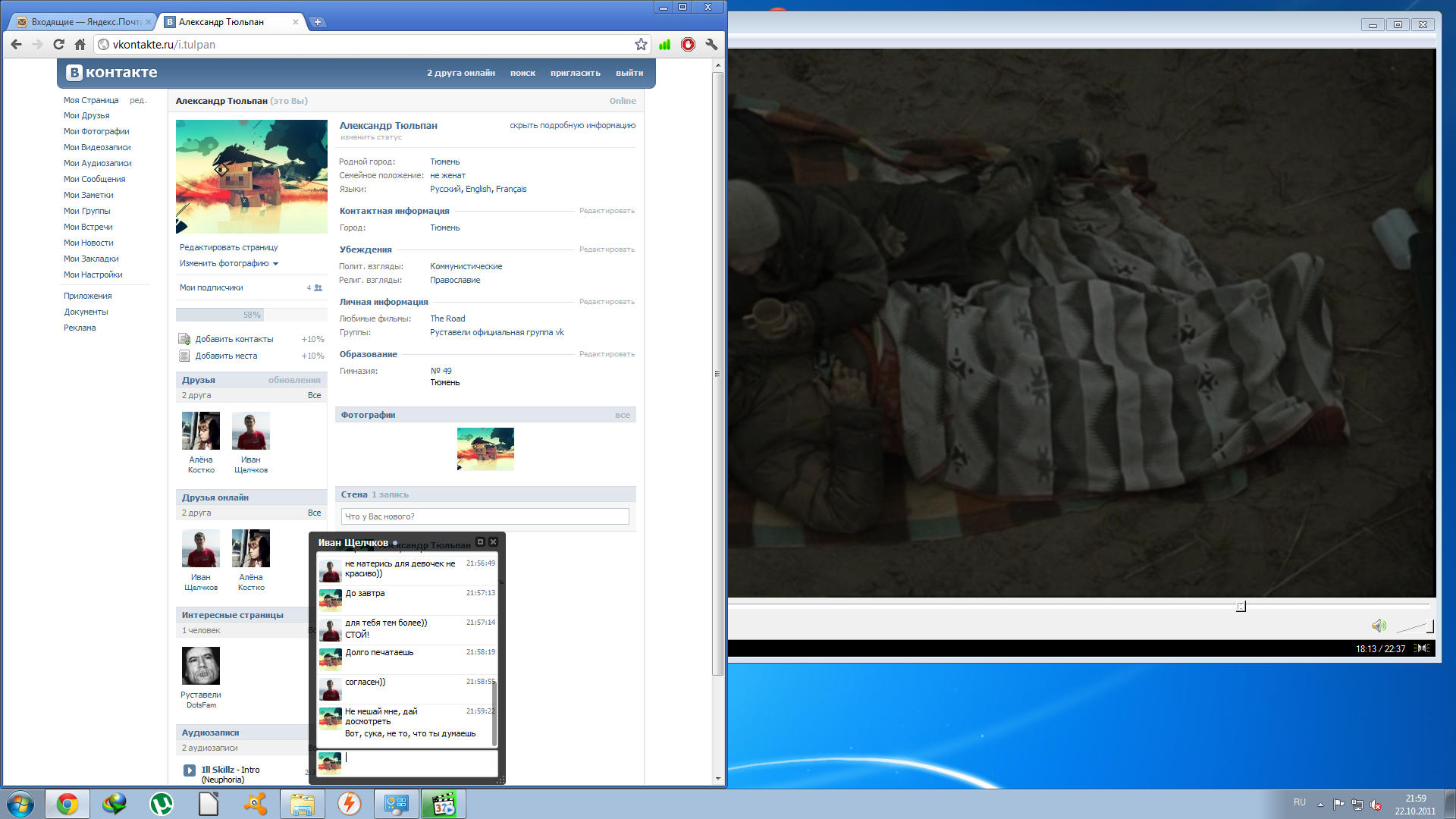This screenshot has width=1456, height=819.
Task: Click the VKontakte logo in the header
Action: [112, 73]
